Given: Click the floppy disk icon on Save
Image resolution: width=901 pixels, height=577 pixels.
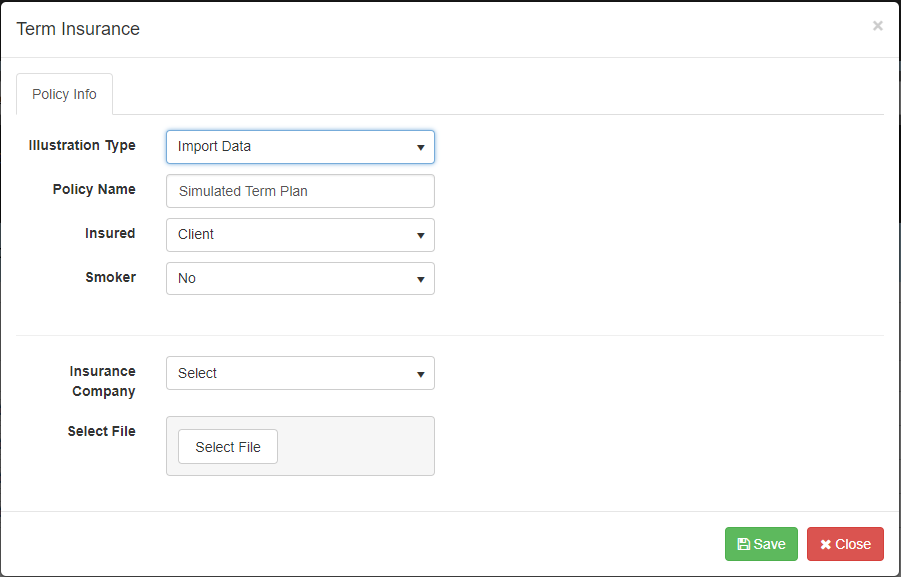Looking at the screenshot, I should pos(744,544).
